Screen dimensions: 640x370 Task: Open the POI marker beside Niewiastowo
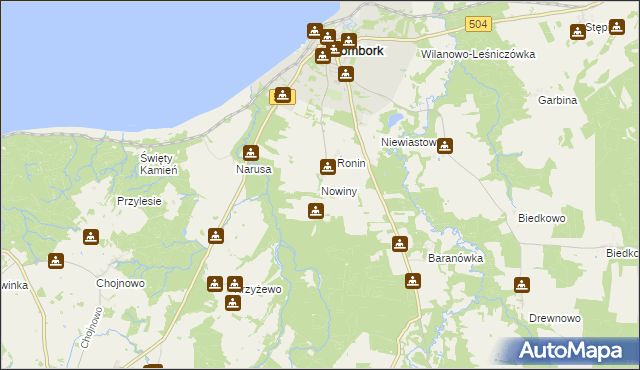(444, 146)
